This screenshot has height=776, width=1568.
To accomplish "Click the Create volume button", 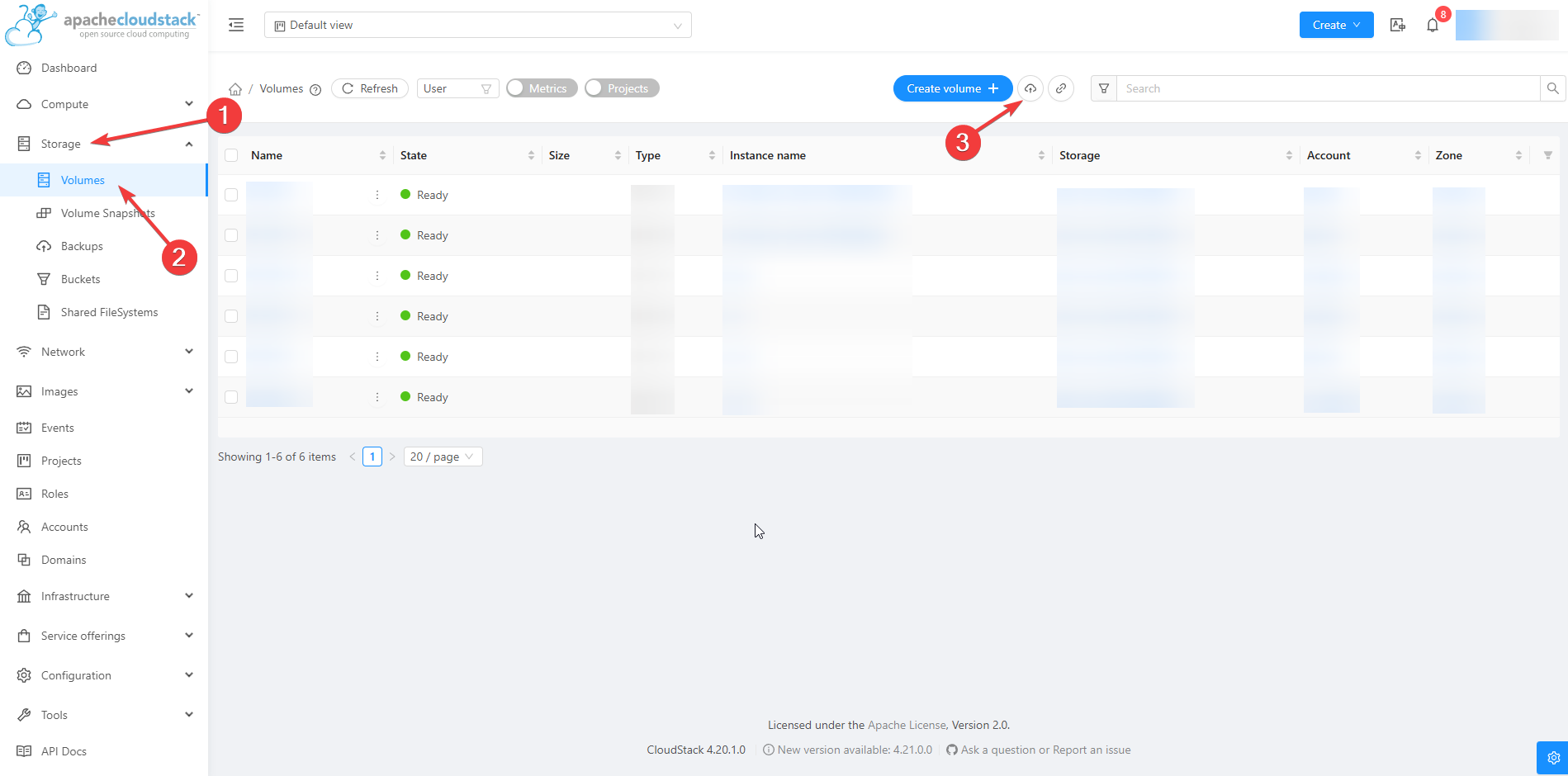I will click(952, 88).
